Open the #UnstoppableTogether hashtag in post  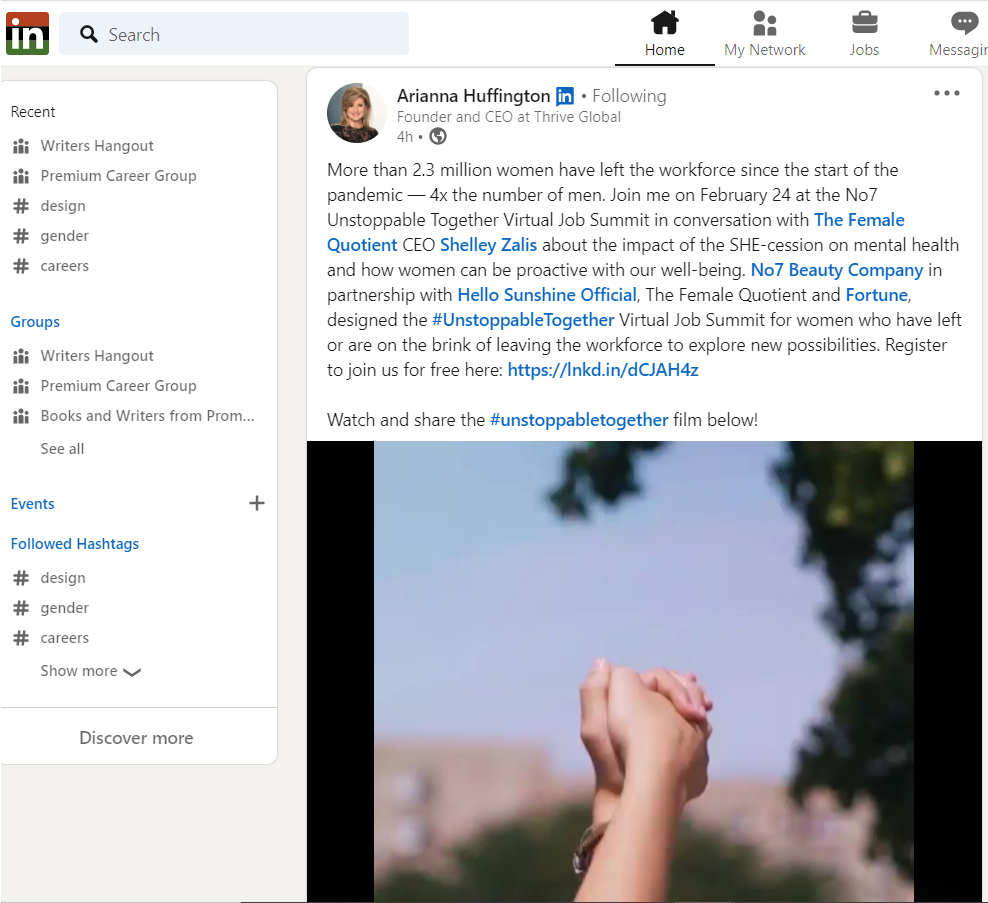click(523, 320)
